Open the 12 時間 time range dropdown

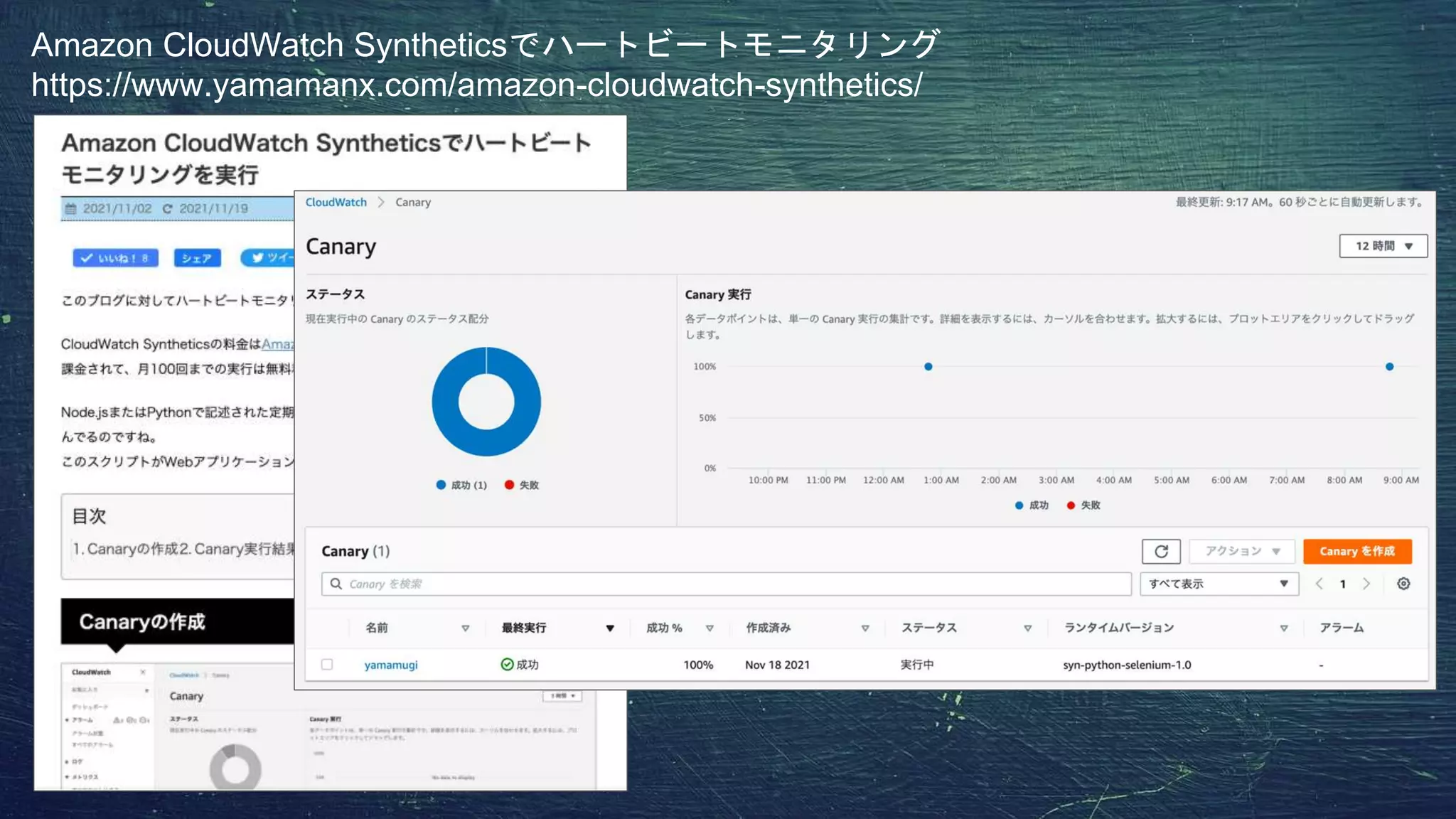coord(1383,246)
